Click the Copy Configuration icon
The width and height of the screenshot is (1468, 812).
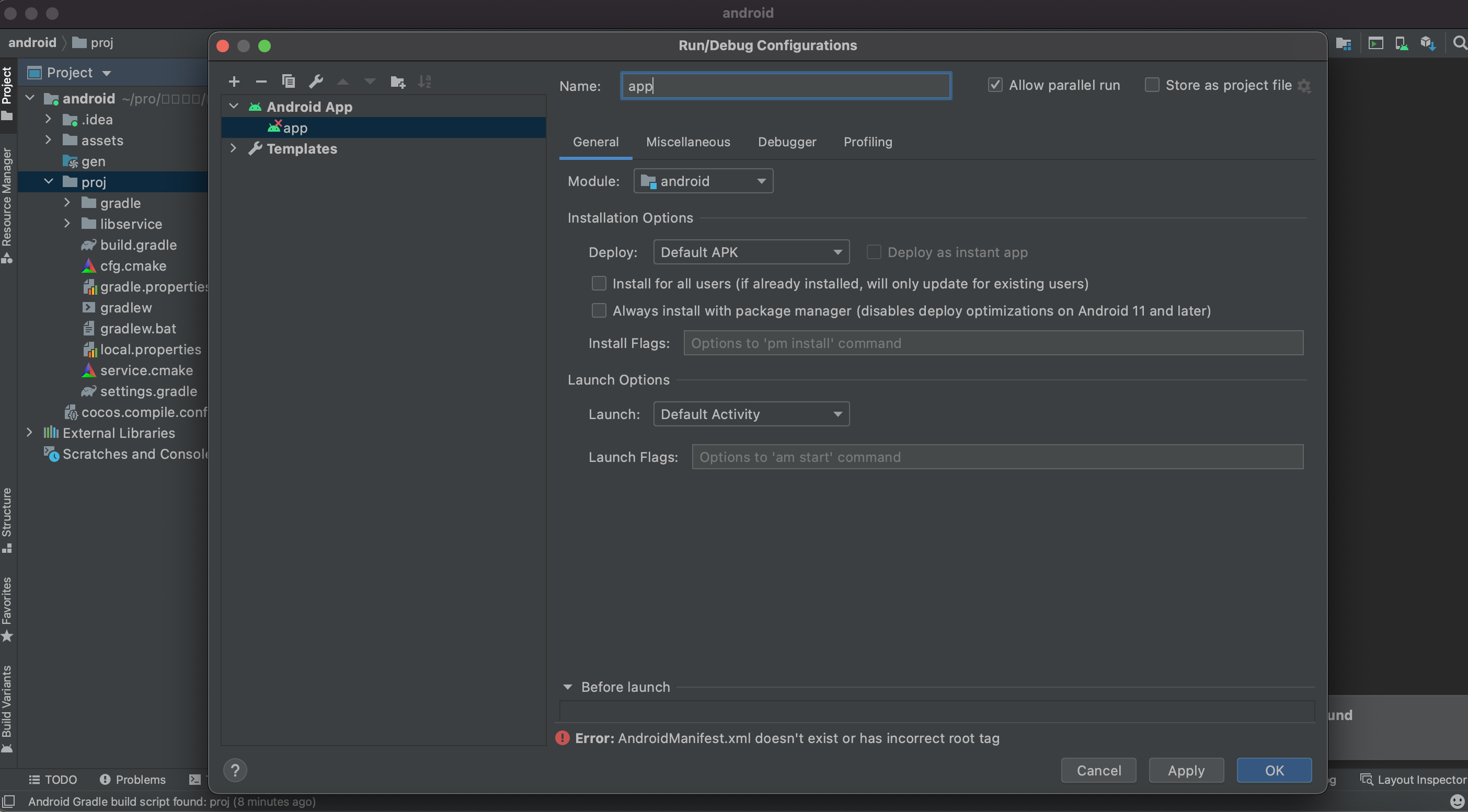pyautogui.click(x=289, y=82)
